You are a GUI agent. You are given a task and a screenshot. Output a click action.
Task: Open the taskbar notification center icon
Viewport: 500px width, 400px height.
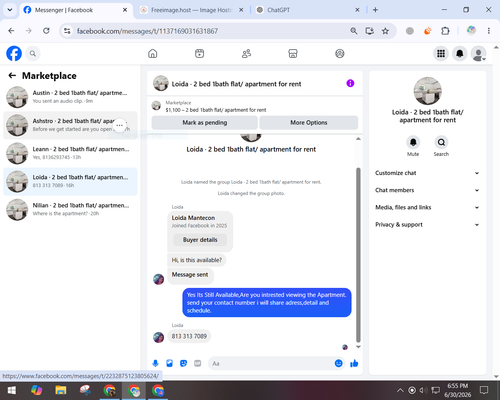tap(484, 390)
